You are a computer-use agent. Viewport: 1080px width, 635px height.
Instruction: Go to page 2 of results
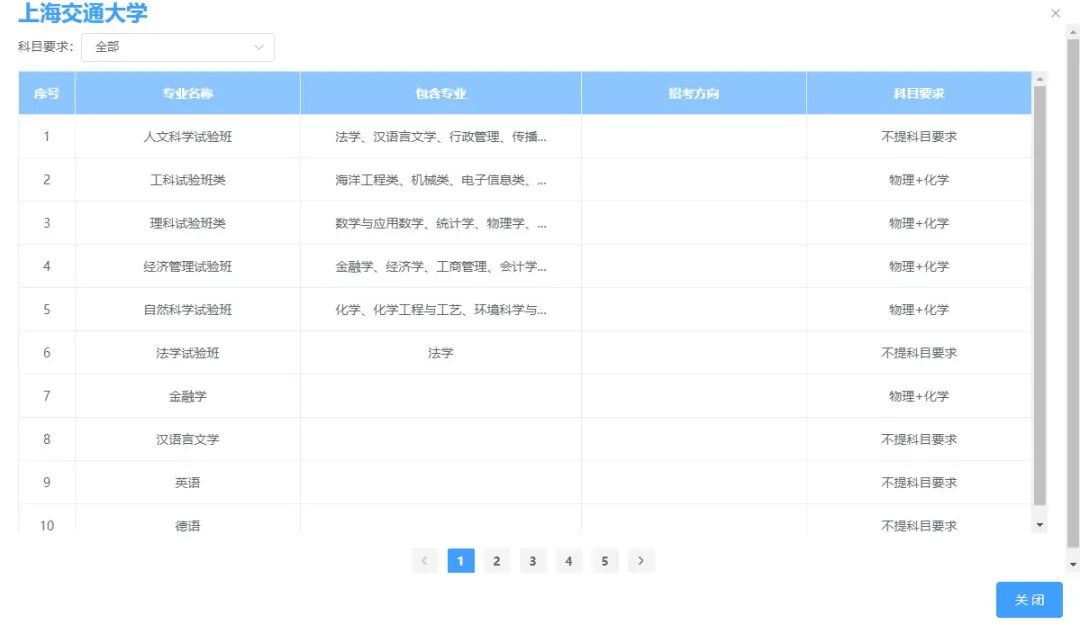point(496,561)
